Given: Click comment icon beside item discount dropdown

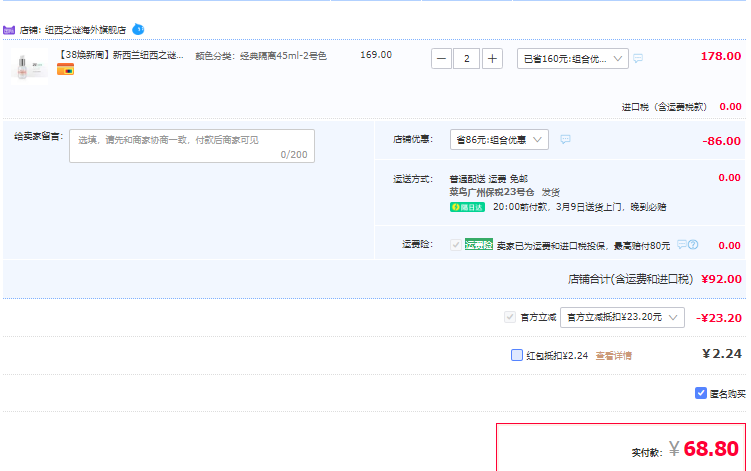Looking at the screenshot, I should 638,58.
